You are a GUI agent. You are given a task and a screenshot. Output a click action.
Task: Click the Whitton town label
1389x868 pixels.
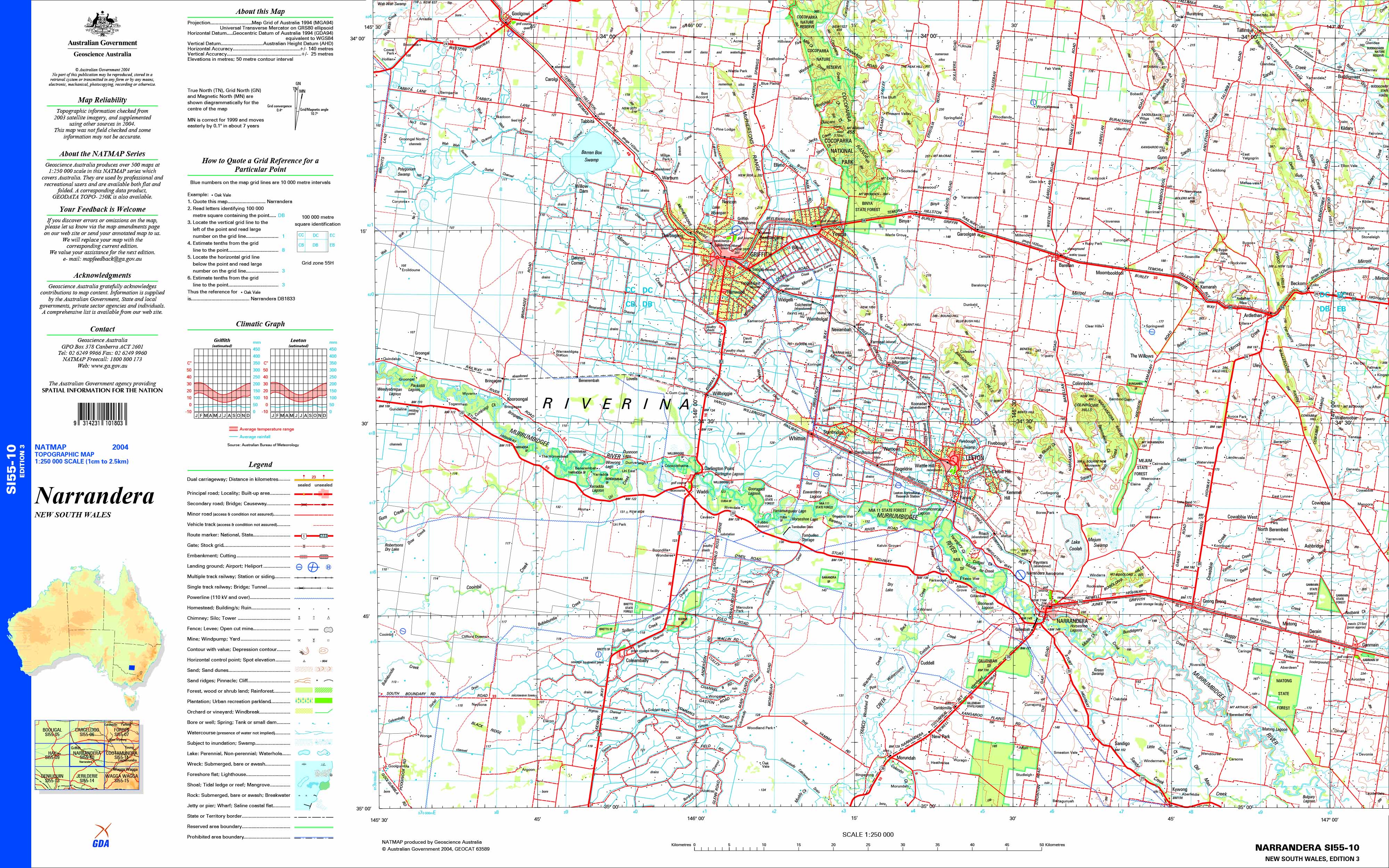pos(797,438)
